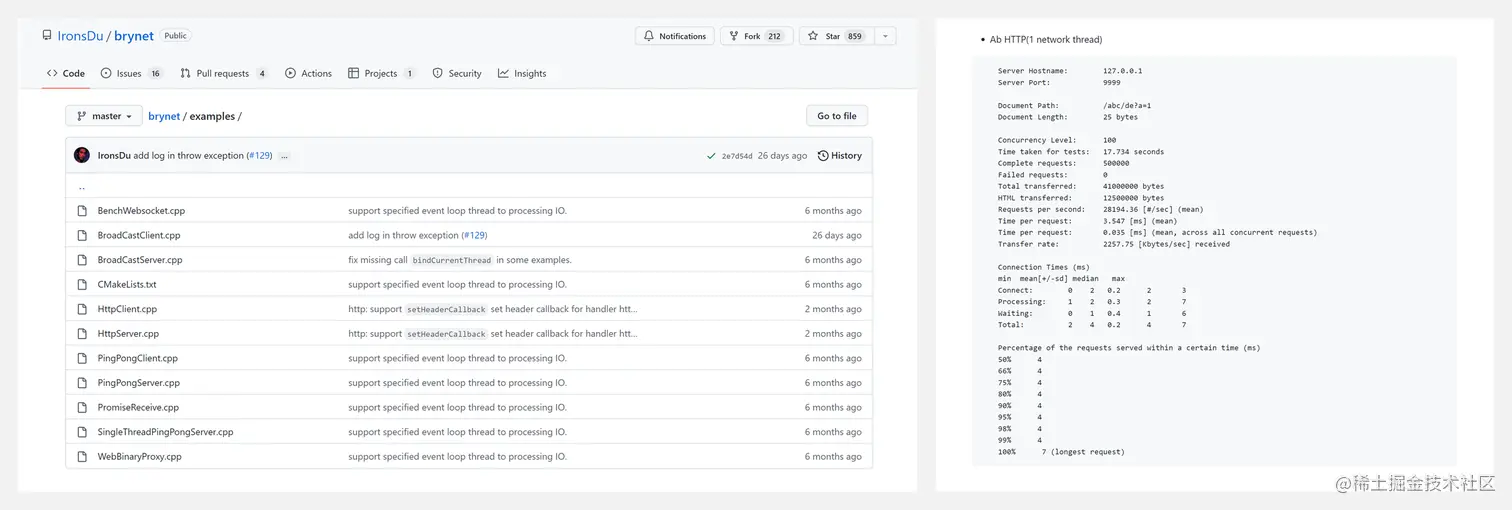The width and height of the screenshot is (1512, 510).
Task: Click the Star count 859
Action: click(x=854, y=36)
